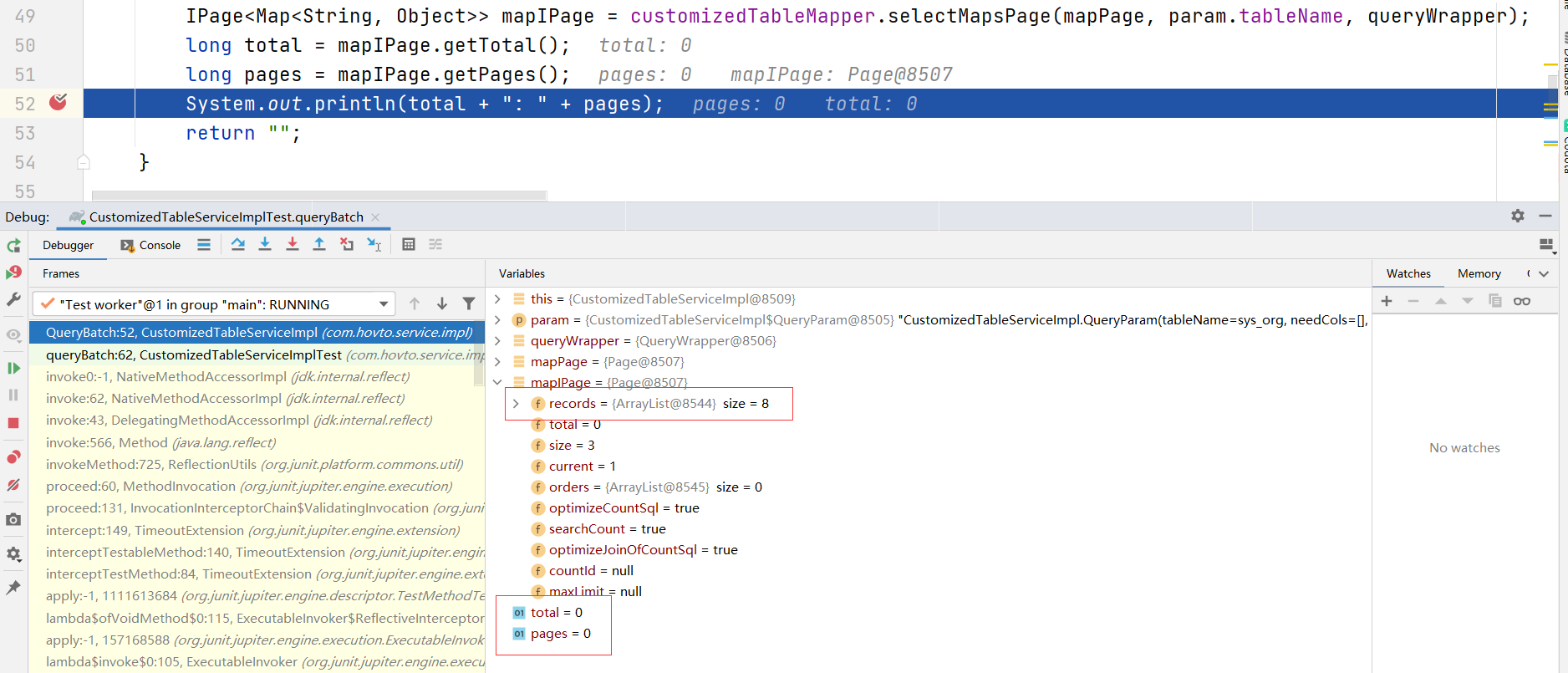Switch to the Console tab

[151, 245]
